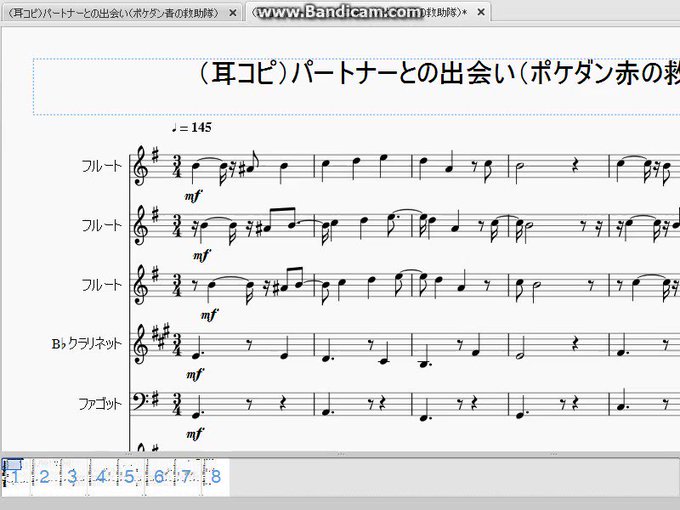Select the mf dynamic under third flute
680x510 pixels.
click(x=209, y=315)
